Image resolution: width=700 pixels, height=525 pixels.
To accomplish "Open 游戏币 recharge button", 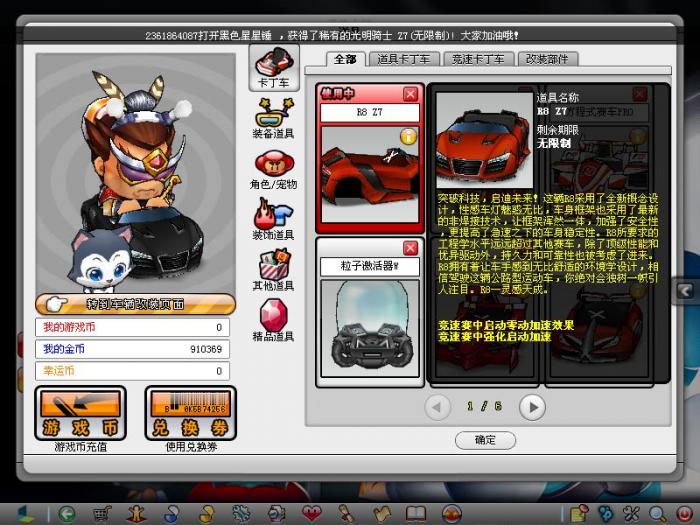I will [81, 413].
